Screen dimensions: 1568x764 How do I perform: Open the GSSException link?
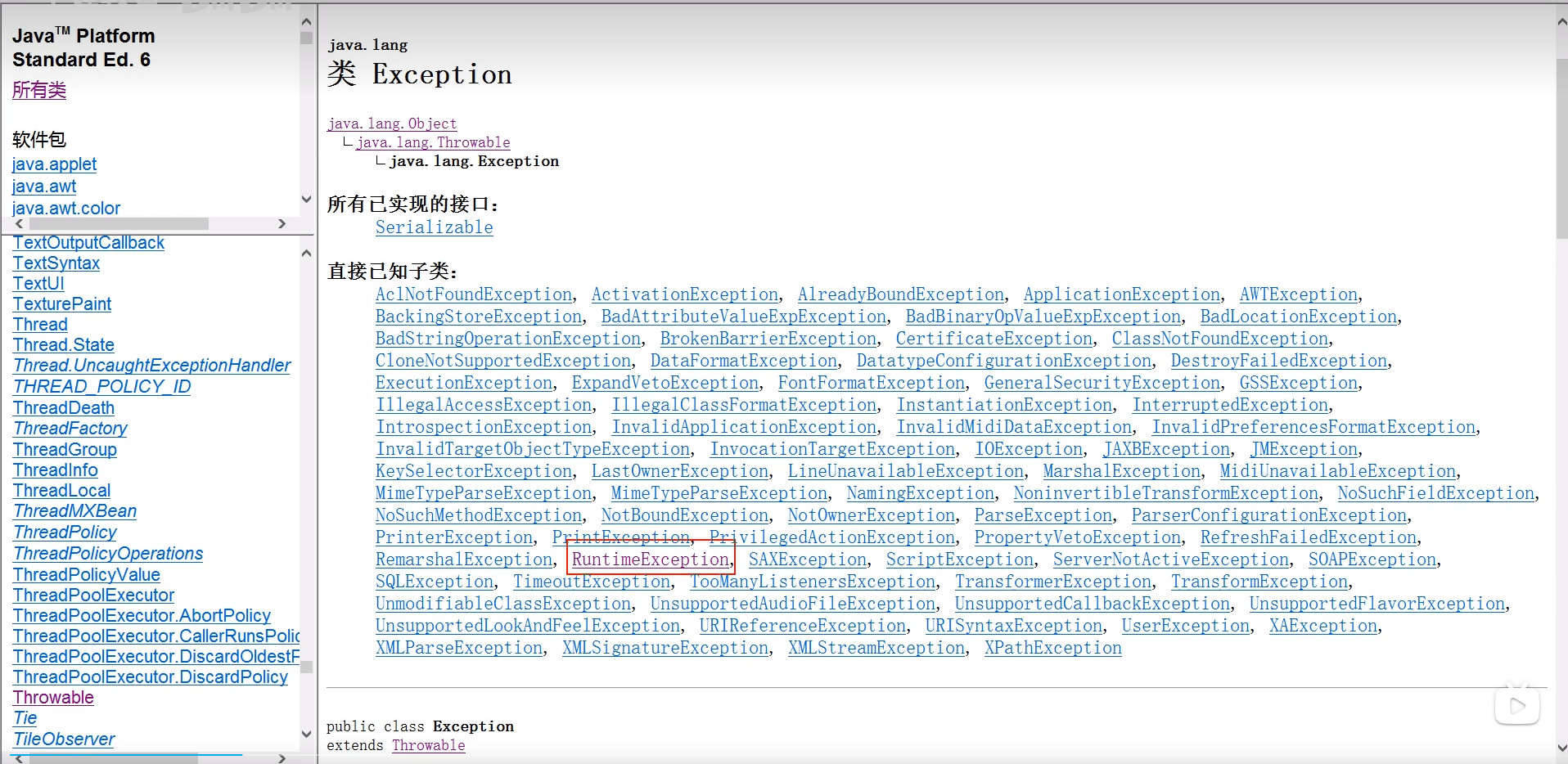[x=1299, y=383]
